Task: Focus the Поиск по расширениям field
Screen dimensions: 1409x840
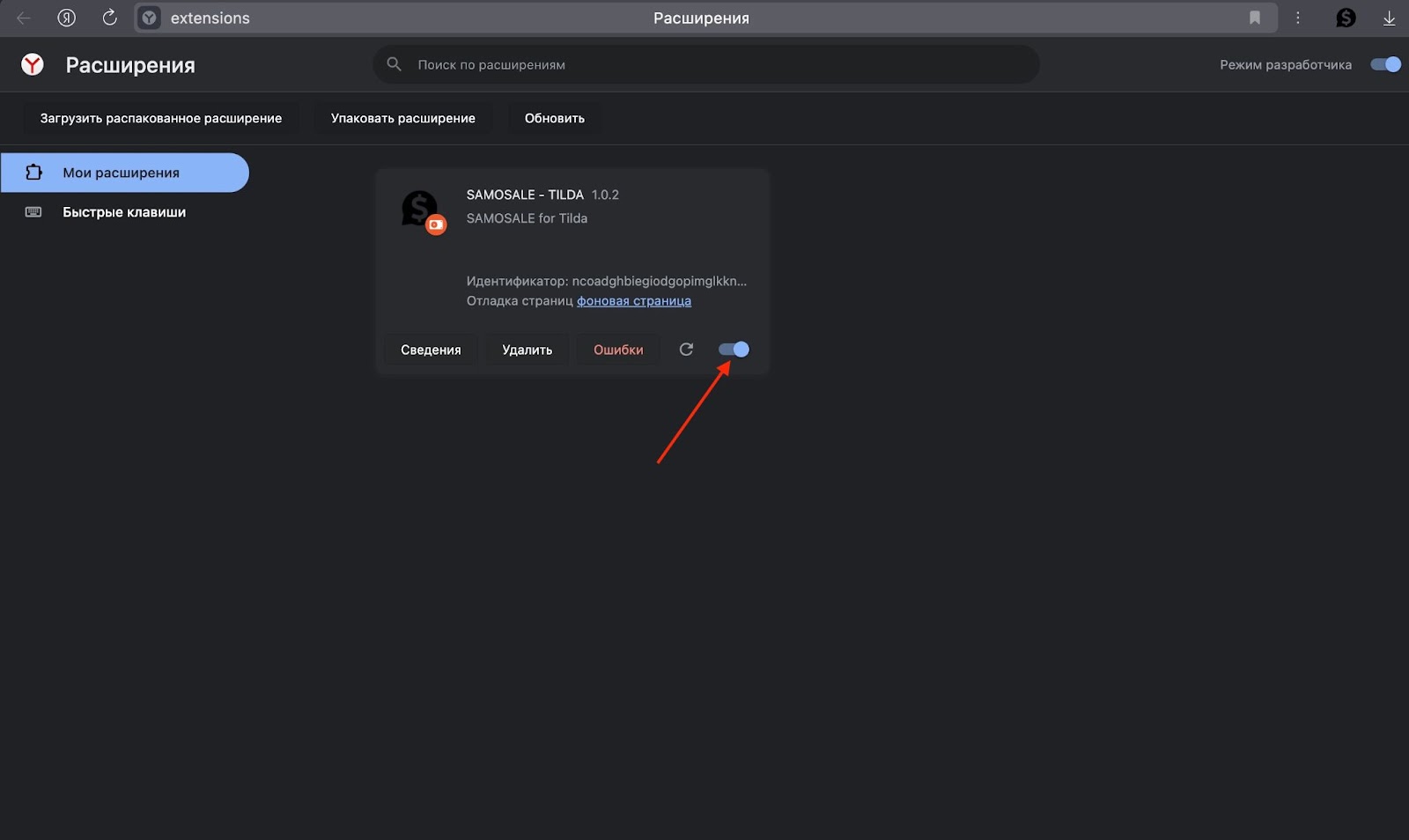Action: coord(706,64)
